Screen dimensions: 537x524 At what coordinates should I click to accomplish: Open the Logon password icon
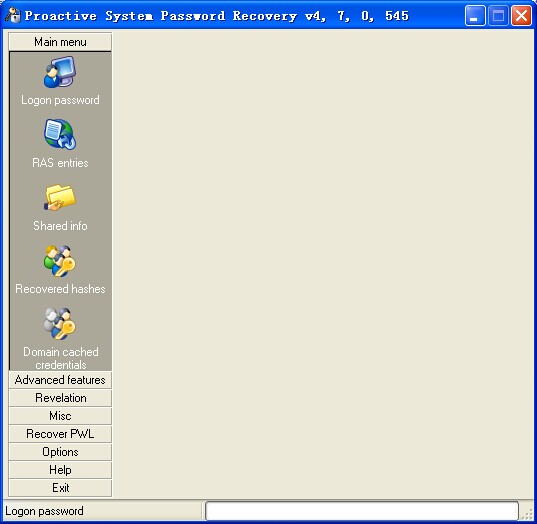(x=60, y=72)
